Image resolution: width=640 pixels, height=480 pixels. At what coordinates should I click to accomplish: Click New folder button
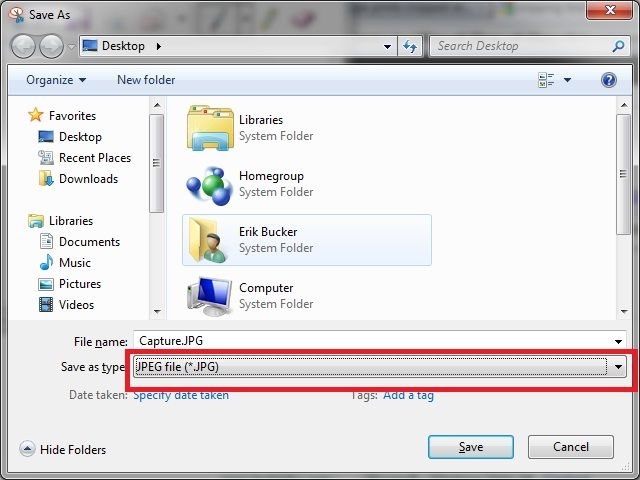click(x=146, y=80)
